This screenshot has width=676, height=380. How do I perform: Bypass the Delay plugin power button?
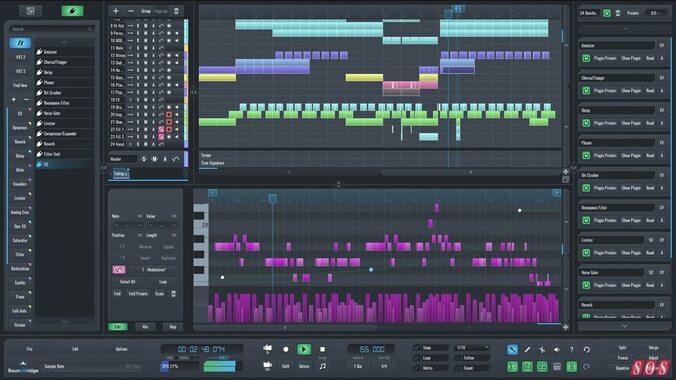[x=586, y=123]
